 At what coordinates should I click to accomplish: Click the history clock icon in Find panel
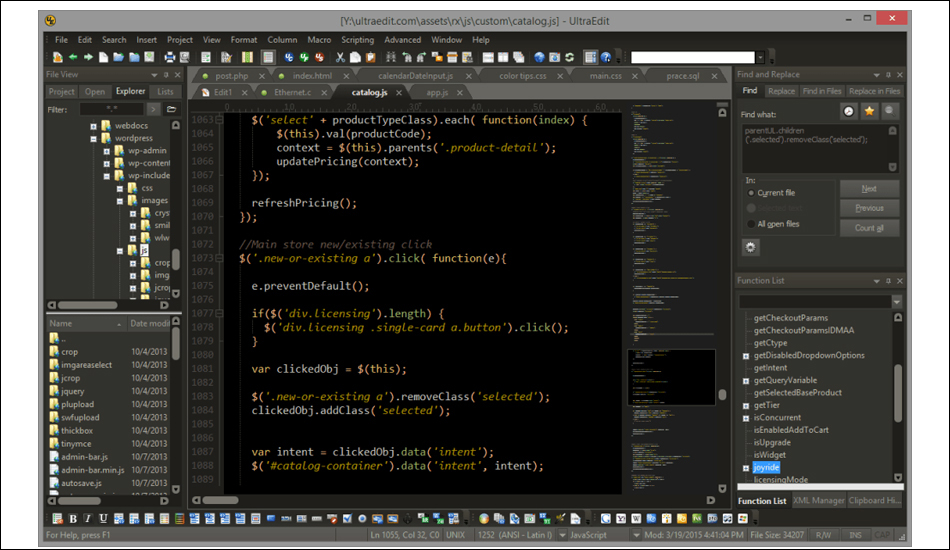tap(849, 111)
